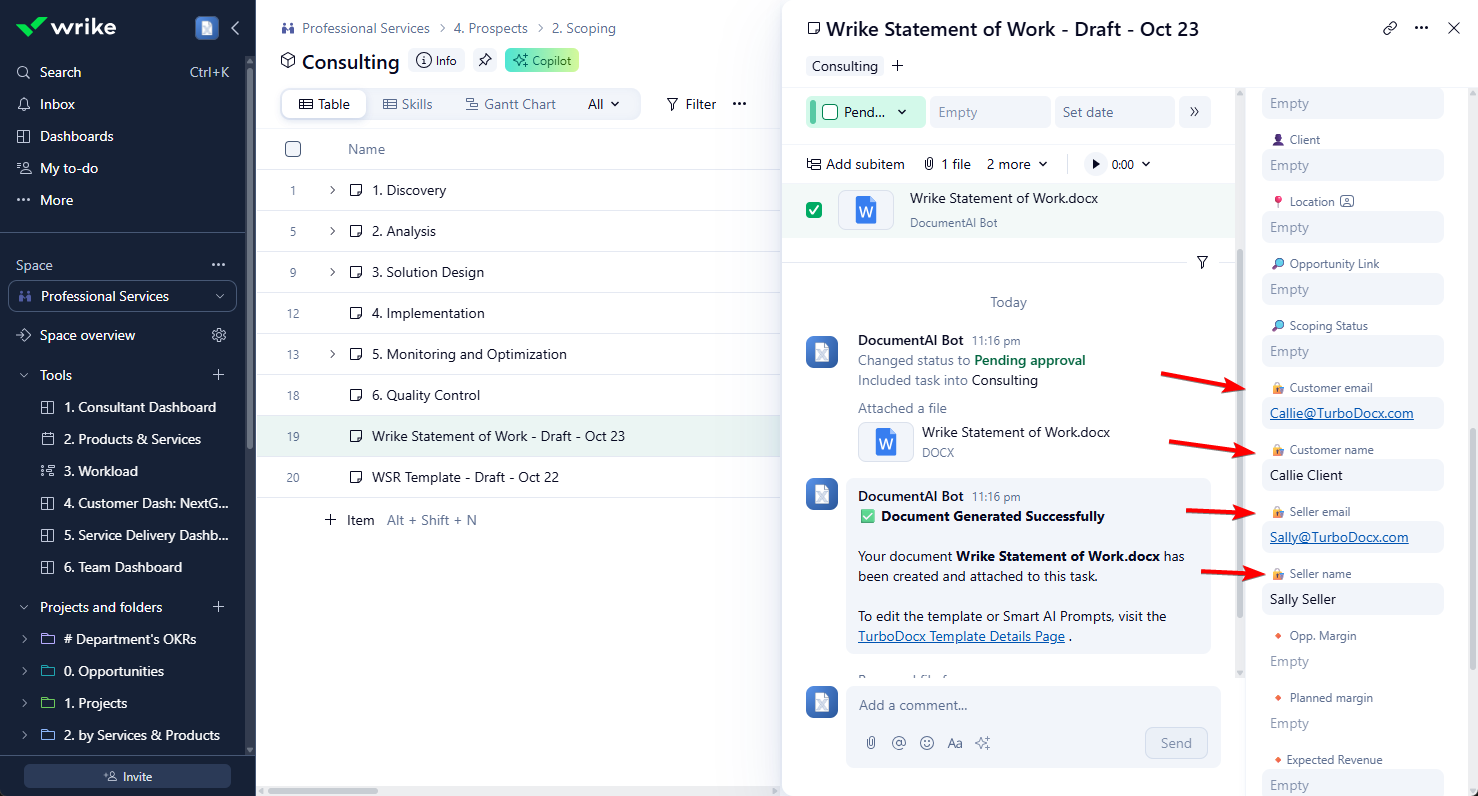1478x796 pixels.
Task: Start the task timer play button
Action: 1097,164
